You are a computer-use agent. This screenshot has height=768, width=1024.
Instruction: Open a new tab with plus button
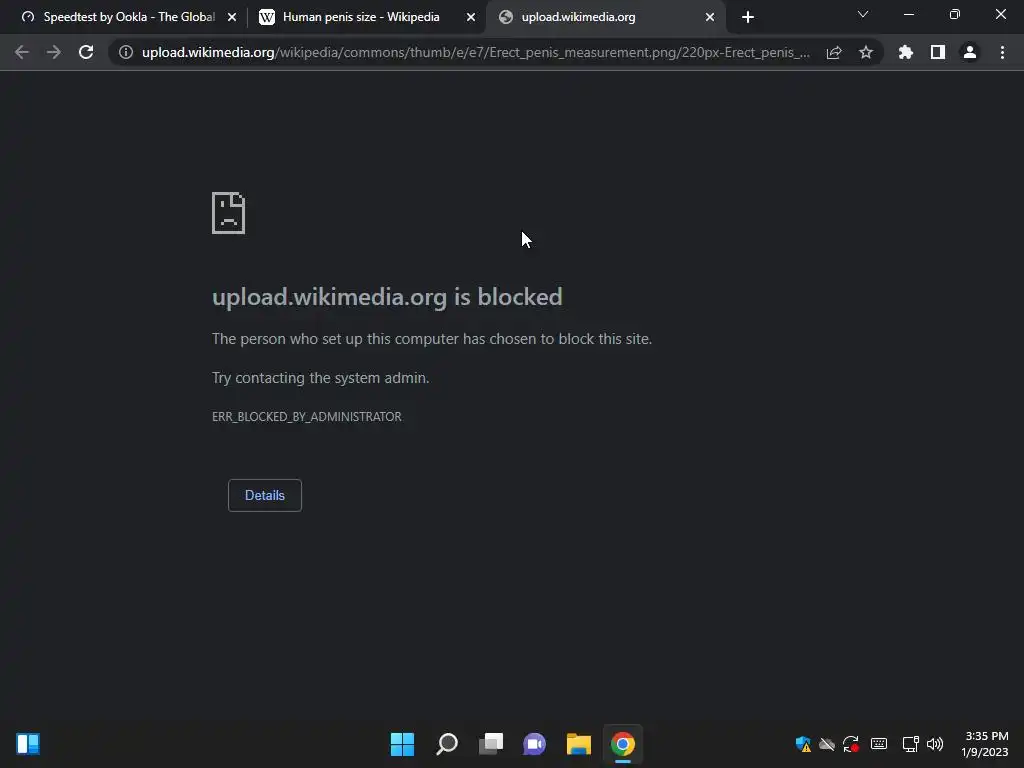[x=748, y=17]
